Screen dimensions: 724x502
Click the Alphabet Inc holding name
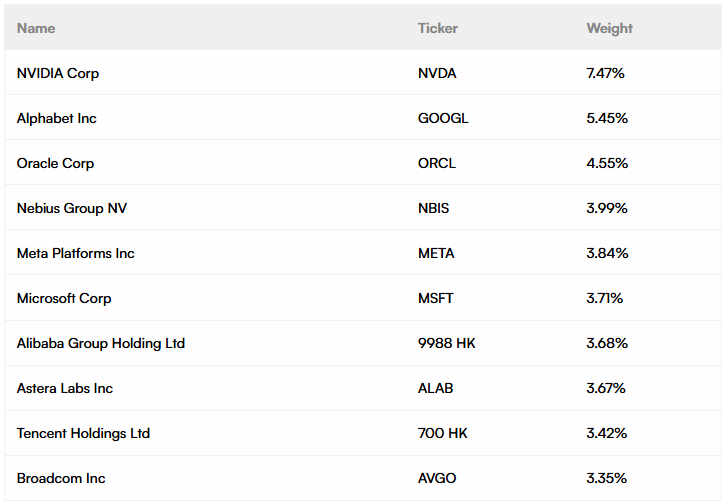[57, 118]
